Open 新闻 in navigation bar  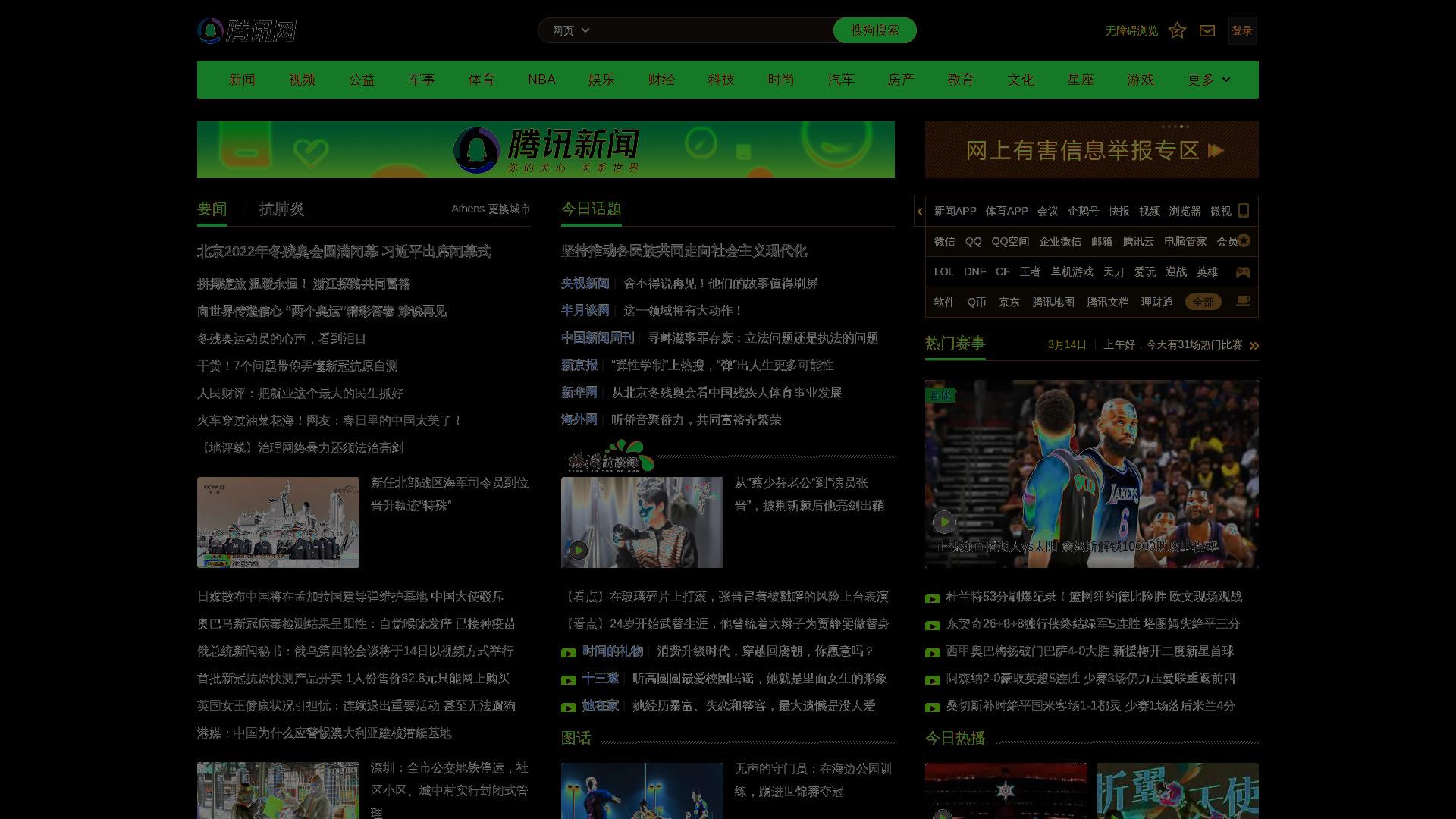click(242, 80)
